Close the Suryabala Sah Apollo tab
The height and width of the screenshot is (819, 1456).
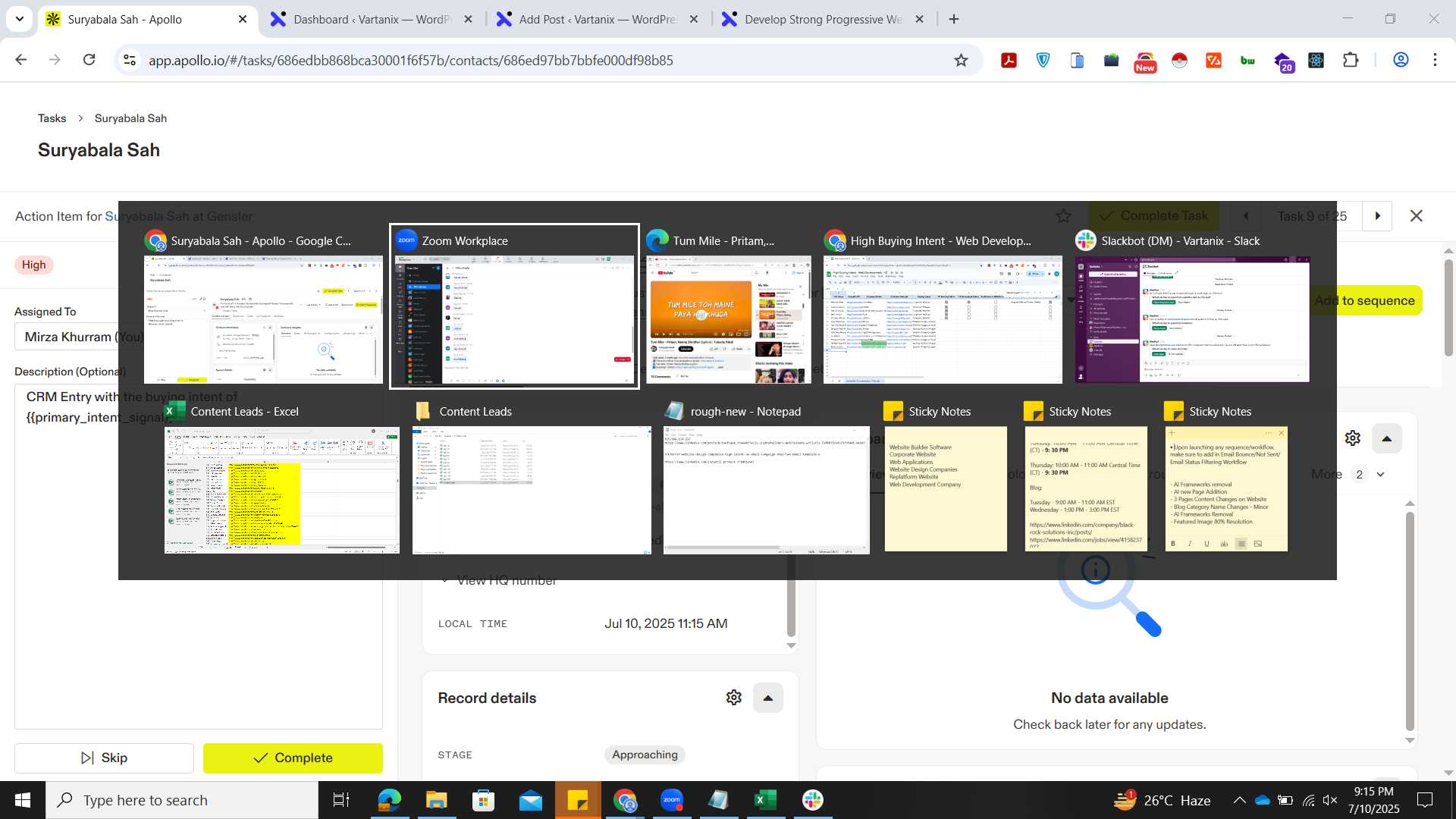pyautogui.click(x=243, y=20)
